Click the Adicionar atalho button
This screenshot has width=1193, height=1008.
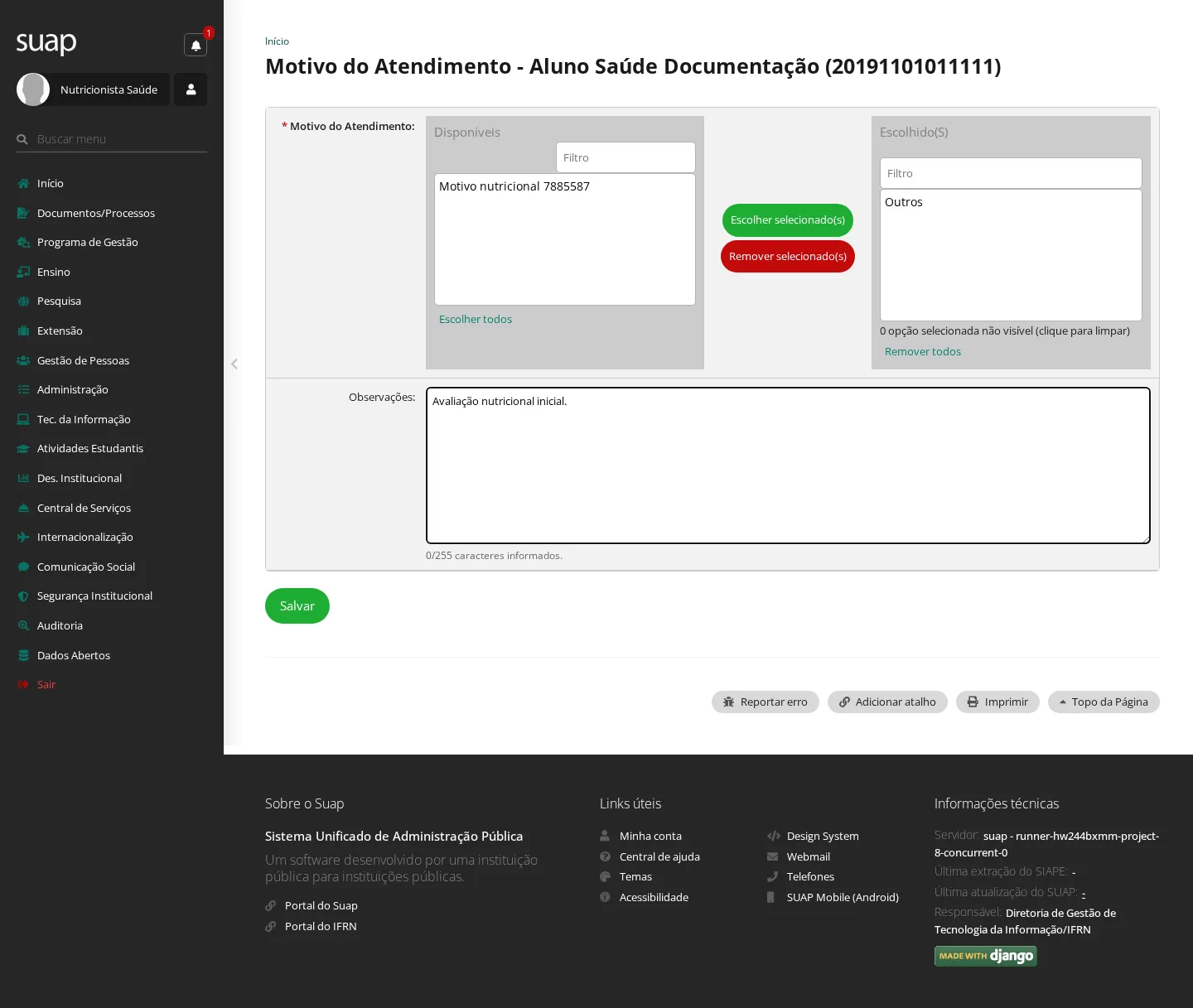coord(887,702)
